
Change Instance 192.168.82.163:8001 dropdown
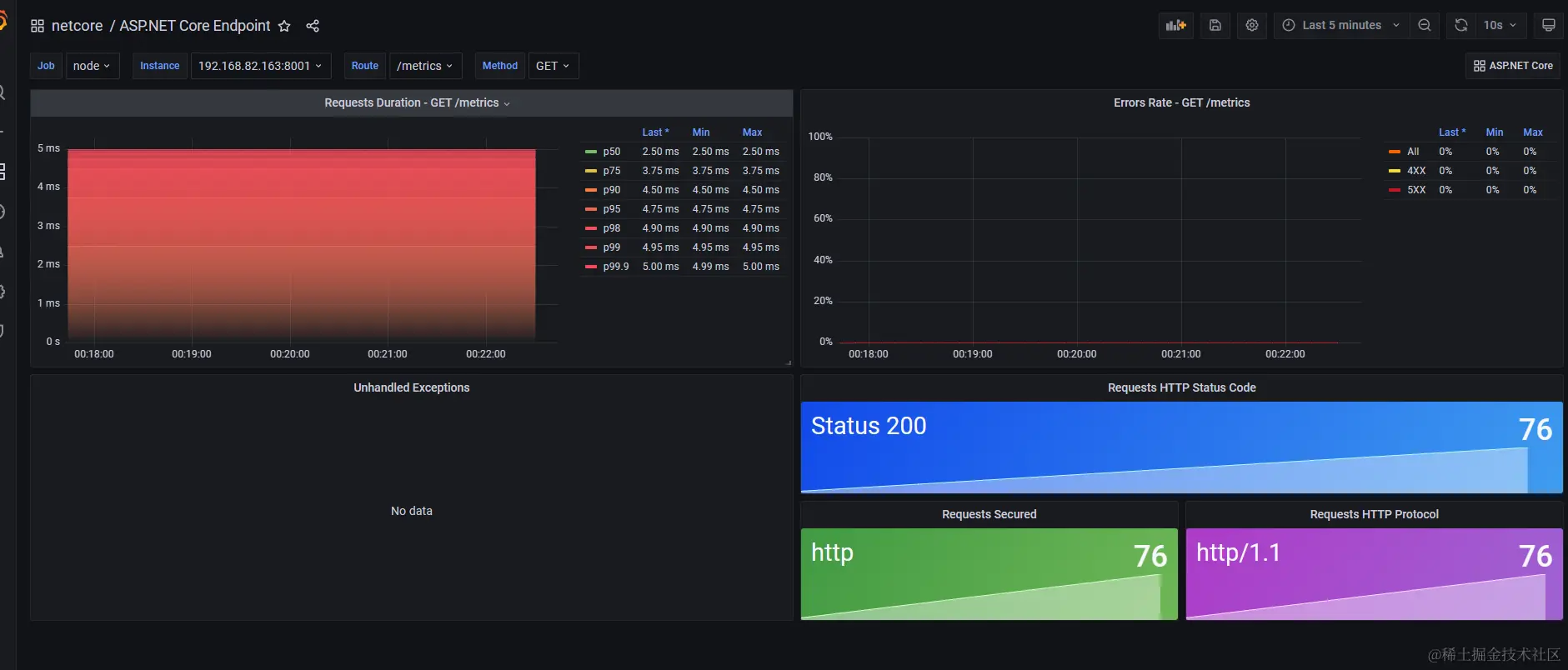tap(260, 66)
